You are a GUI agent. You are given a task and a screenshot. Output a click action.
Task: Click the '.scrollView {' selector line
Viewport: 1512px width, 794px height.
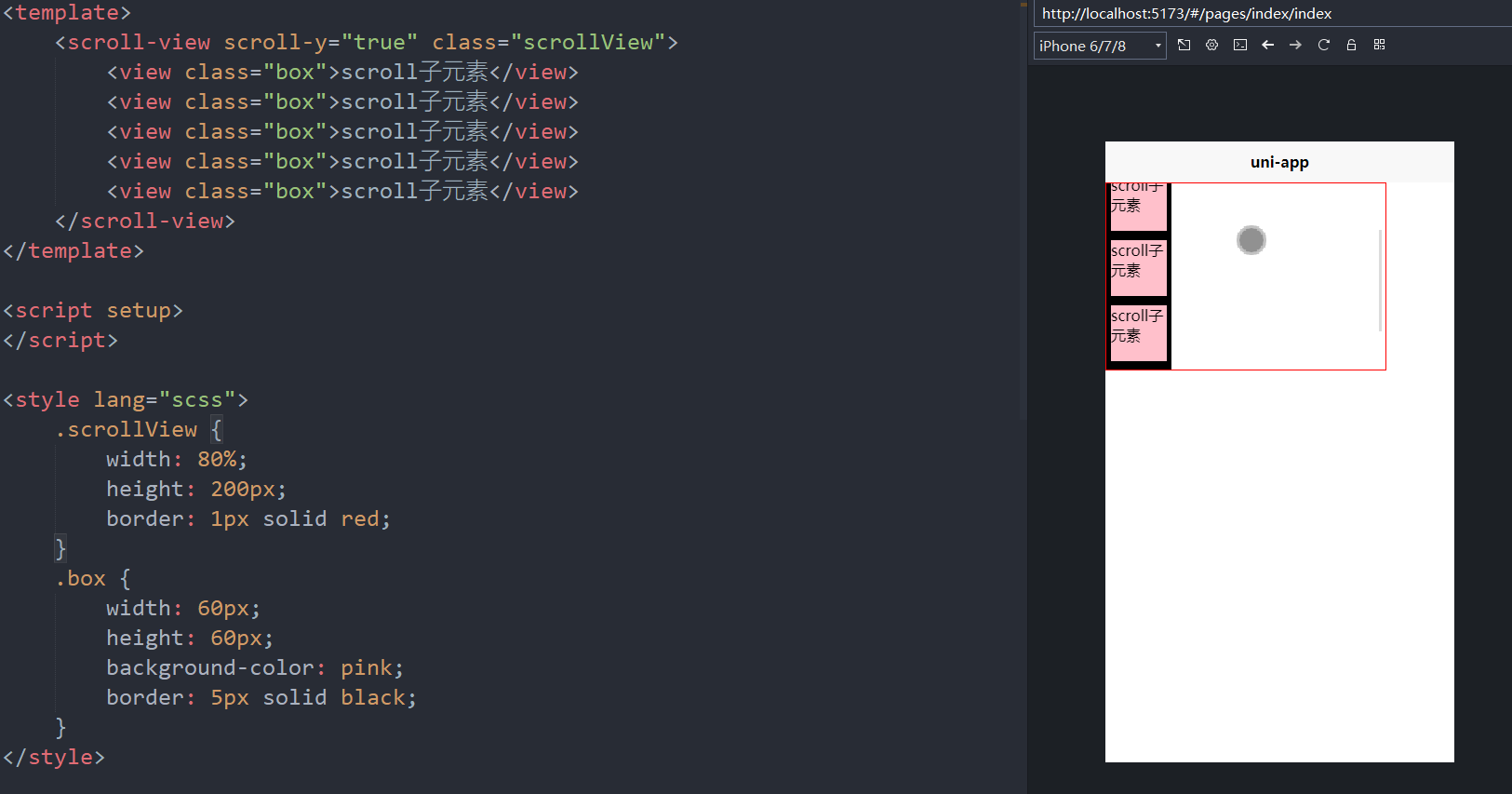[x=139, y=430]
